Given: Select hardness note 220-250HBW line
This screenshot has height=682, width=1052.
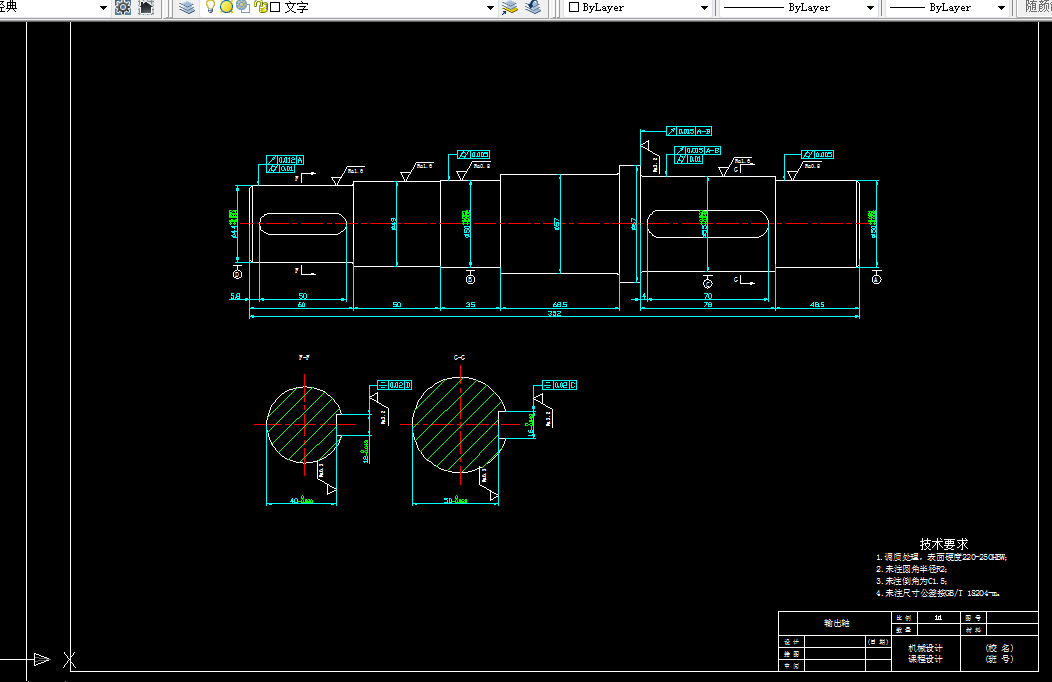Looking at the screenshot, I should [x=941, y=557].
